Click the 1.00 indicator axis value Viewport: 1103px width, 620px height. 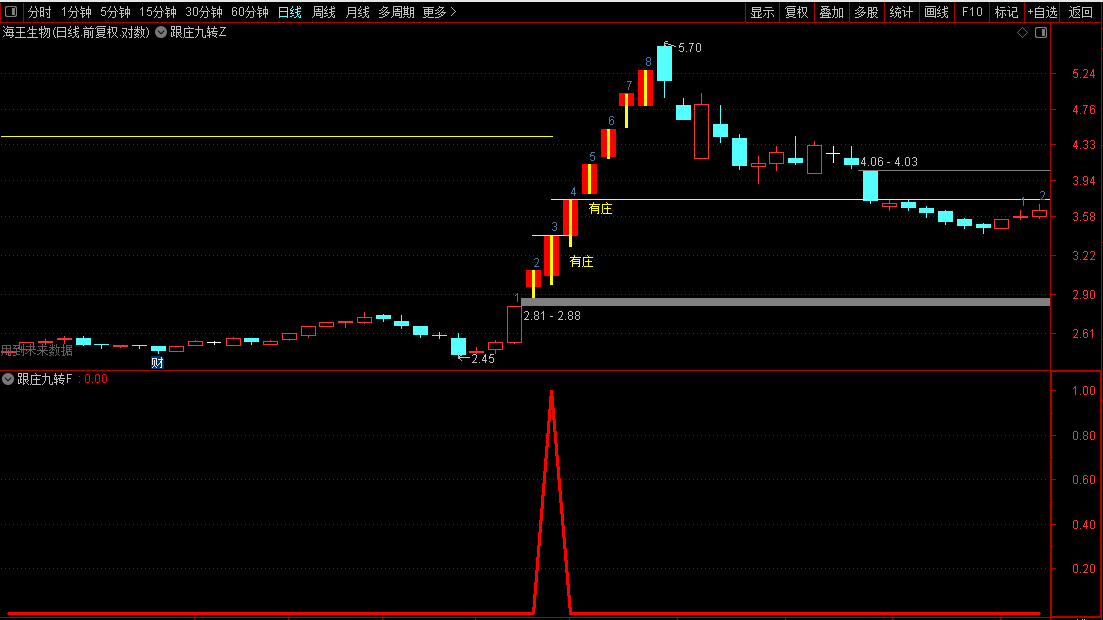(x=1083, y=391)
